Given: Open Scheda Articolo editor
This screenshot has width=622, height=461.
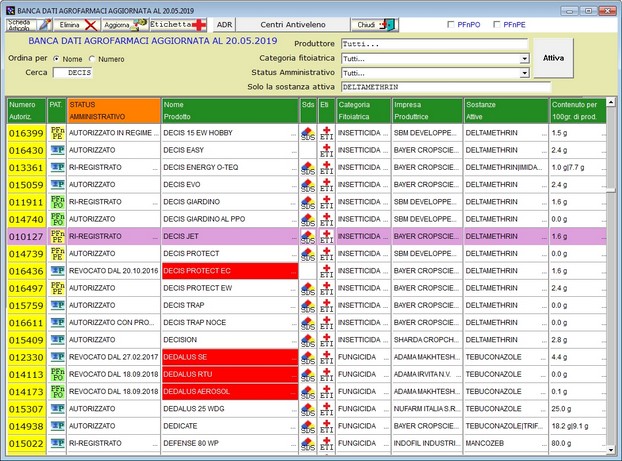Looking at the screenshot, I should 29,25.
